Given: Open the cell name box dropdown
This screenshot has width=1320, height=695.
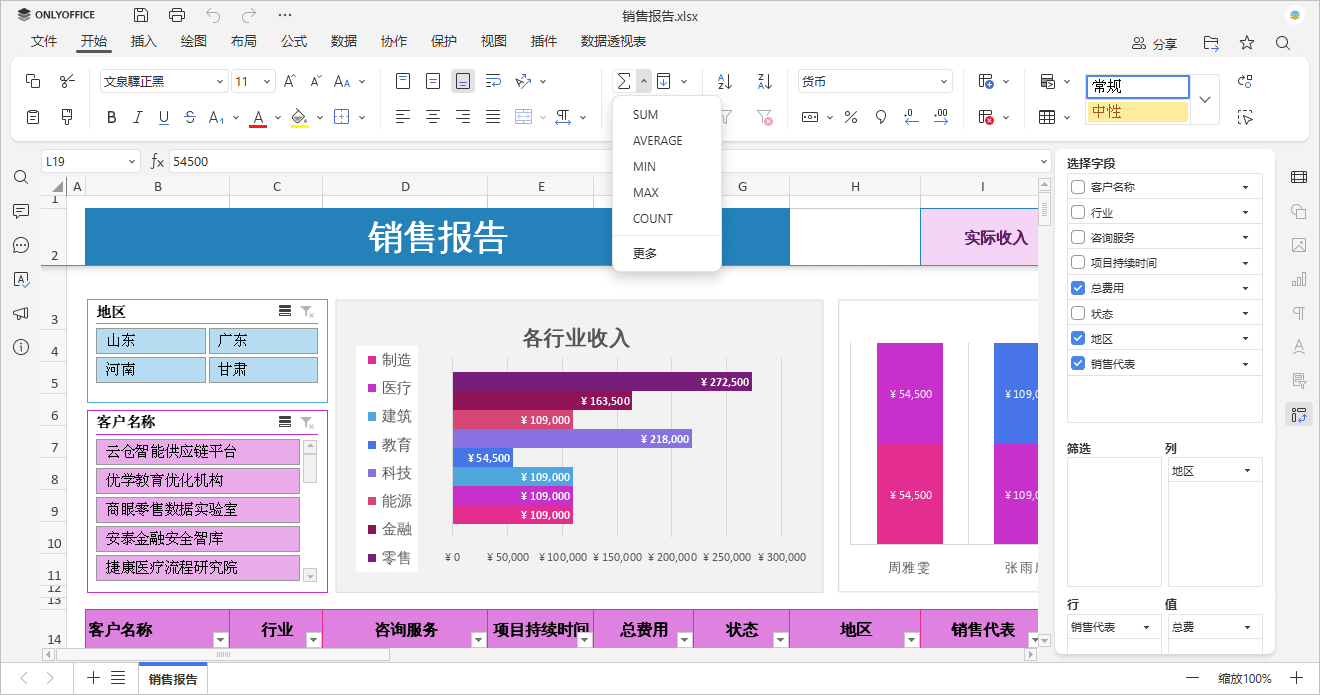Looking at the screenshot, I should click(x=132, y=162).
